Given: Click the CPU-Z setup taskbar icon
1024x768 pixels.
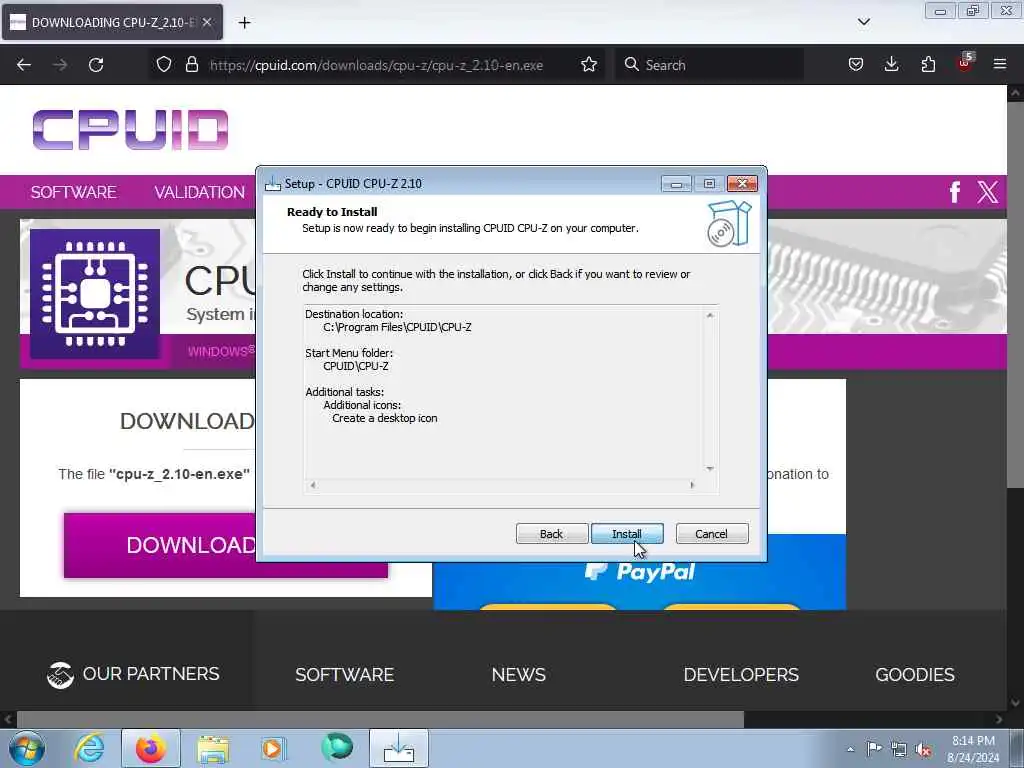Looking at the screenshot, I should click(x=399, y=748).
